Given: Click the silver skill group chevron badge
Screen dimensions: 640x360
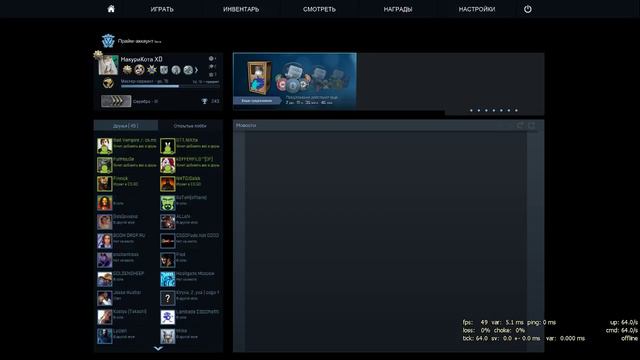Looking at the screenshot, I should tap(116, 101).
